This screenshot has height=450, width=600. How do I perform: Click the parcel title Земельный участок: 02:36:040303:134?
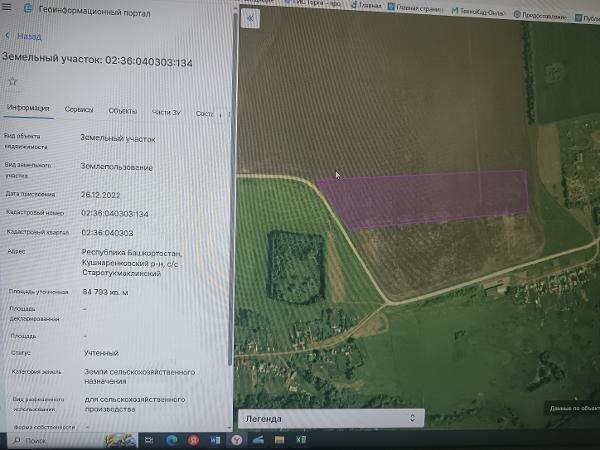coord(97,60)
